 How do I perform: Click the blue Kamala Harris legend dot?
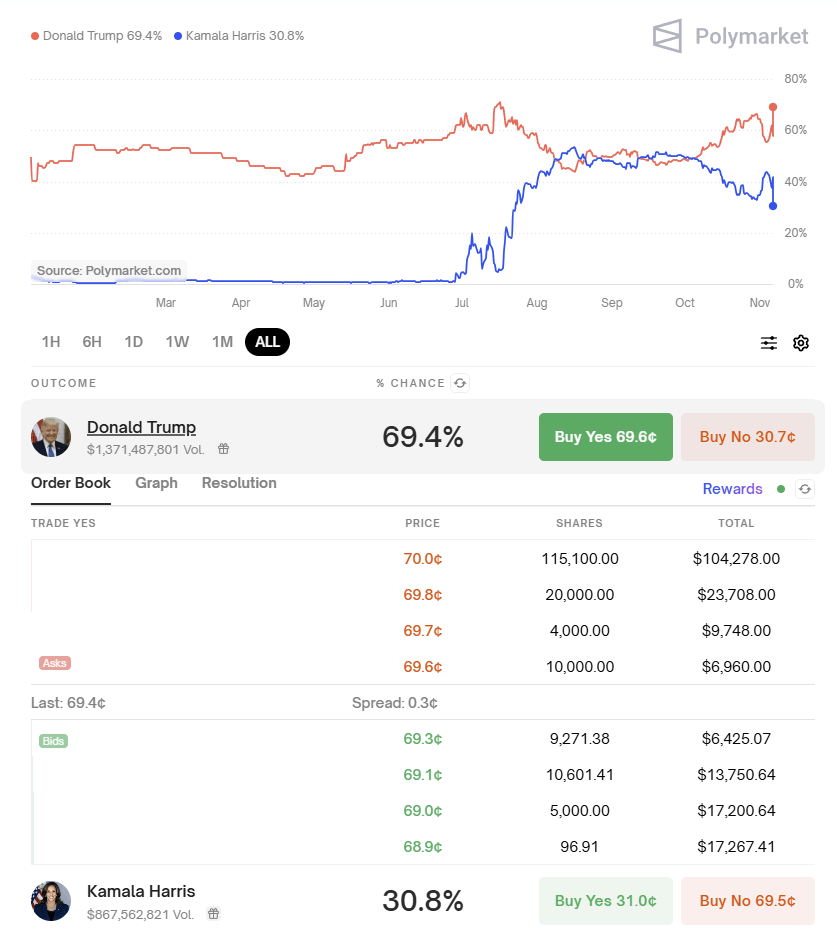click(178, 36)
